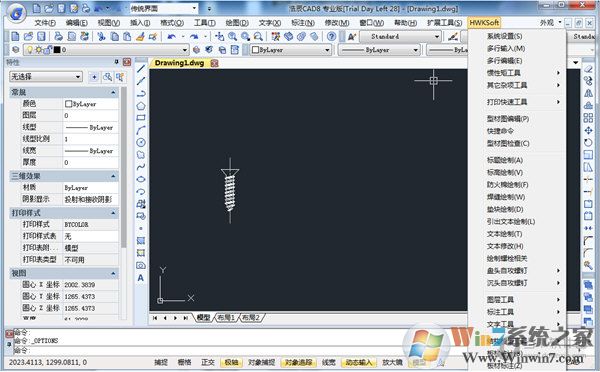
Task: Select the Line tool in draw toolbar
Action: (x=141, y=69)
